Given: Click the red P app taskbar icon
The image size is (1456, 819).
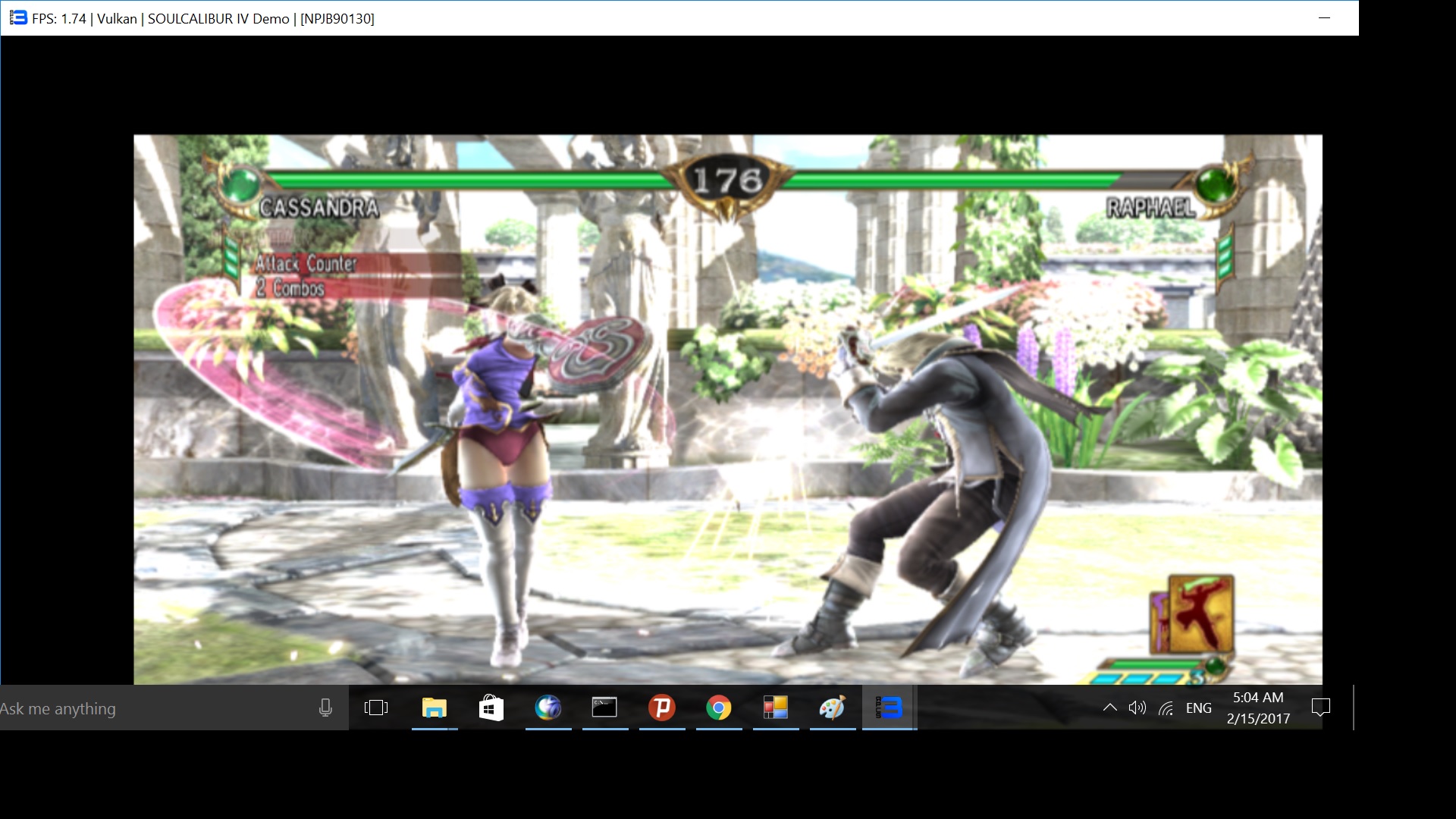Looking at the screenshot, I should tap(661, 708).
